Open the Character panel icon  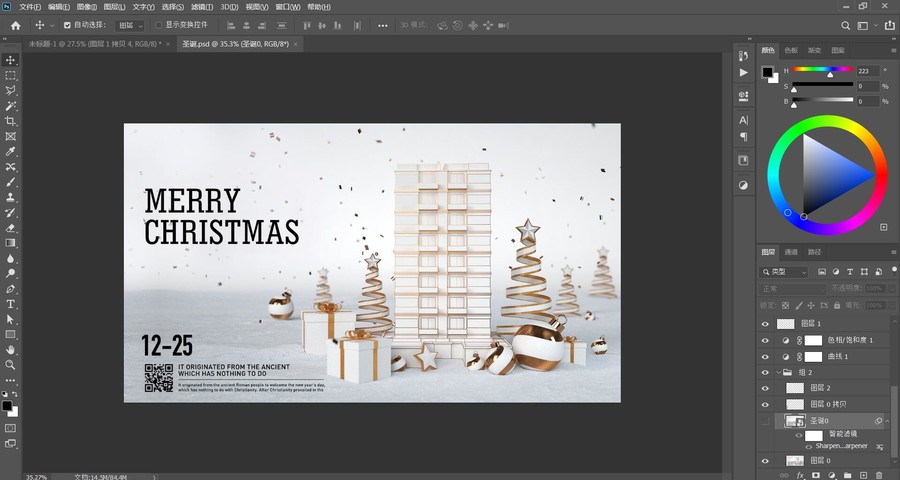[x=743, y=120]
